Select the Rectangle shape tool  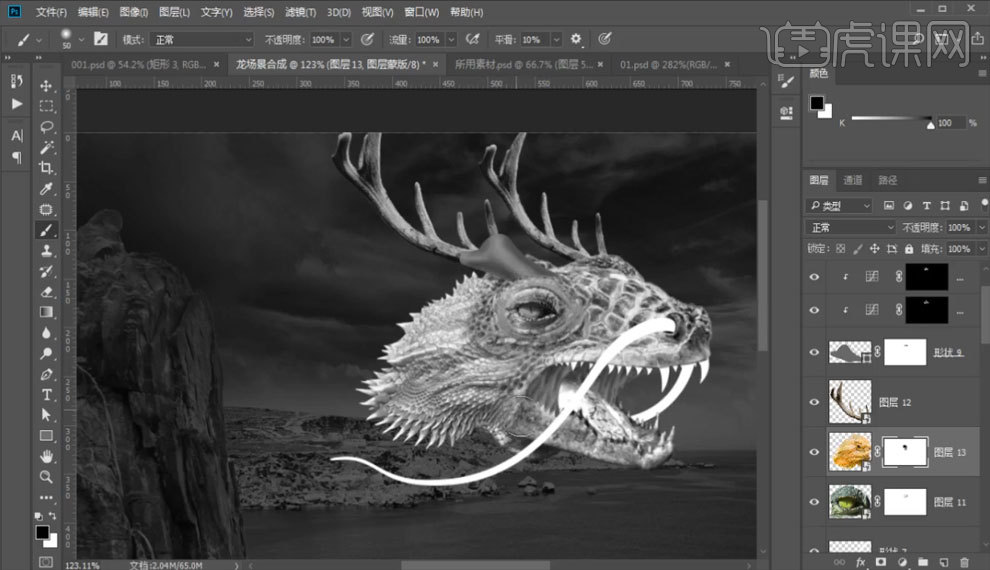[46, 436]
